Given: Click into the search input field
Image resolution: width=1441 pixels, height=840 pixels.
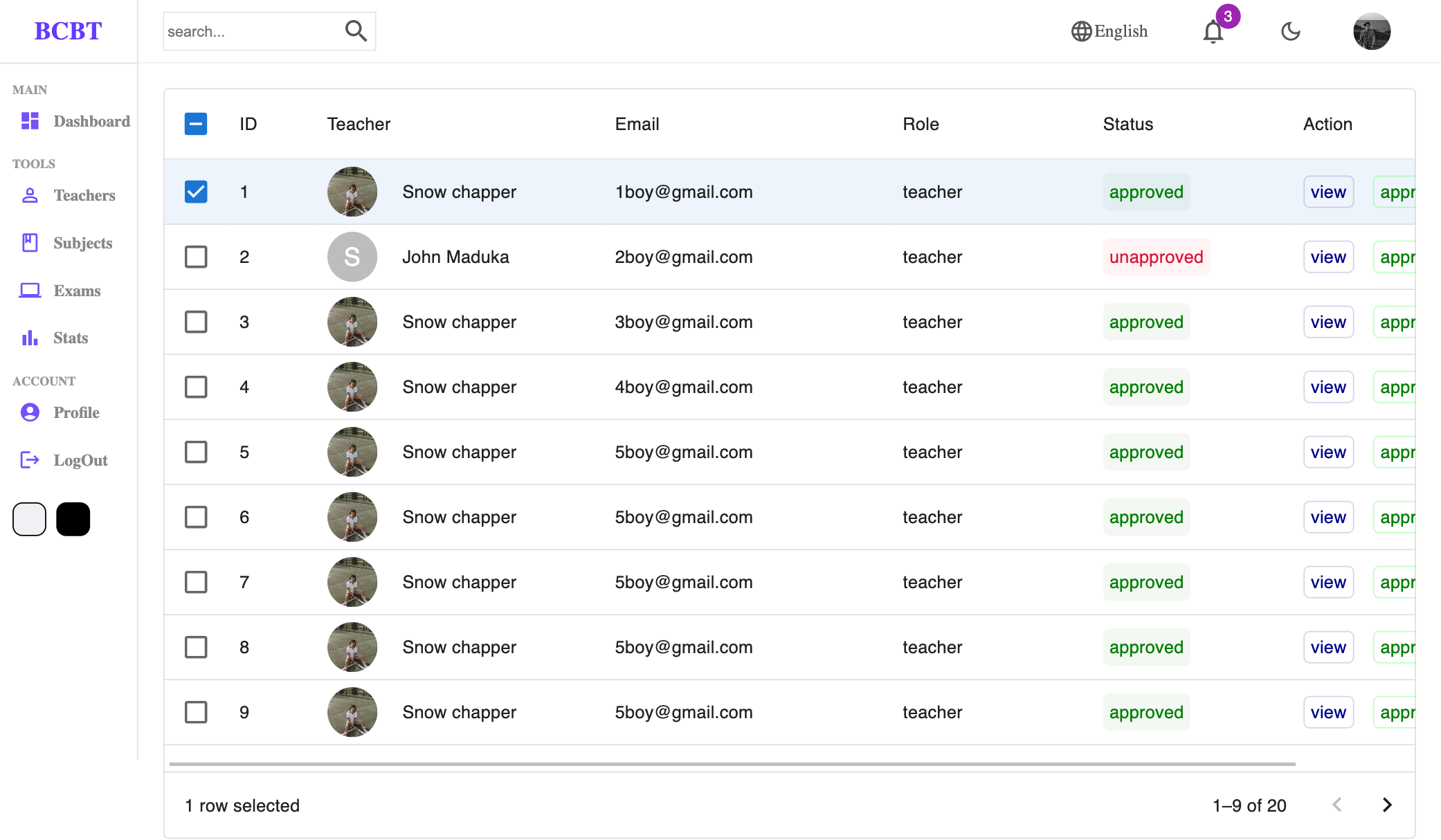Looking at the screenshot, I should 249,31.
